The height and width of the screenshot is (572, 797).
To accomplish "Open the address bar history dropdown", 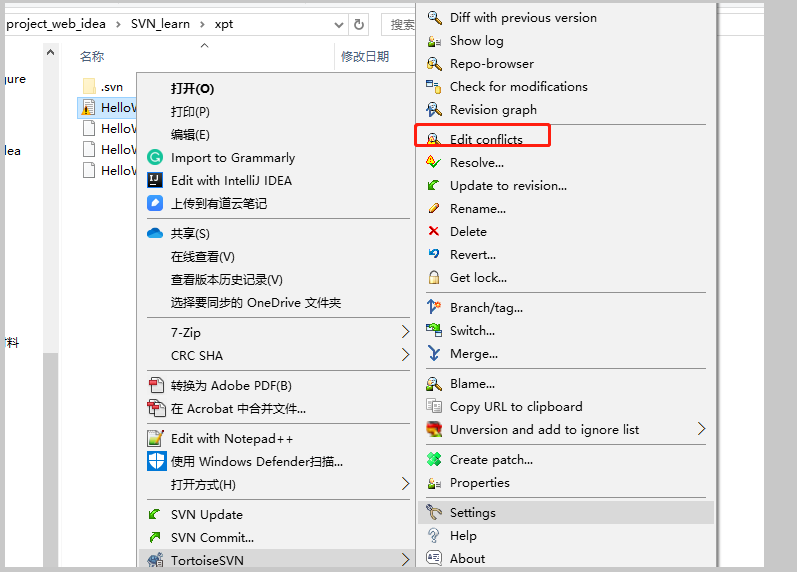I will [339, 24].
